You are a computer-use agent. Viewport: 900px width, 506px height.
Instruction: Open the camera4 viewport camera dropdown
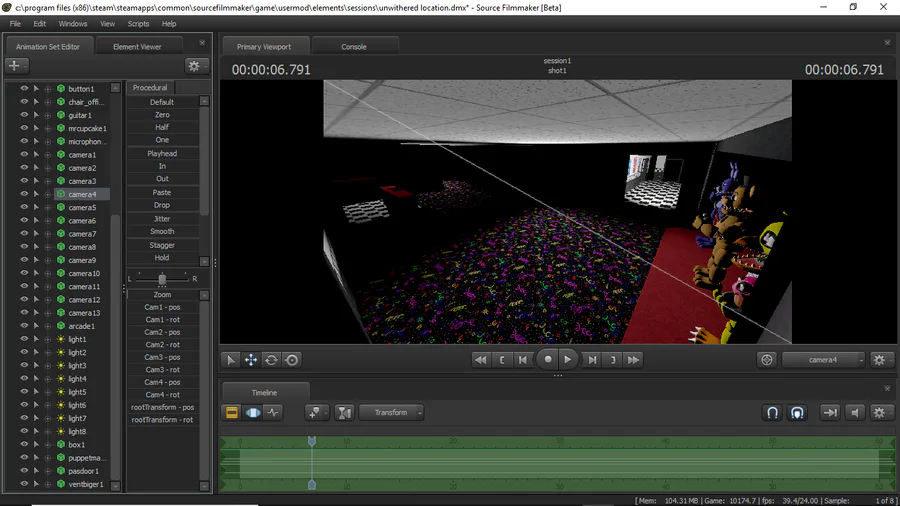pyautogui.click(x=823, y=360)
